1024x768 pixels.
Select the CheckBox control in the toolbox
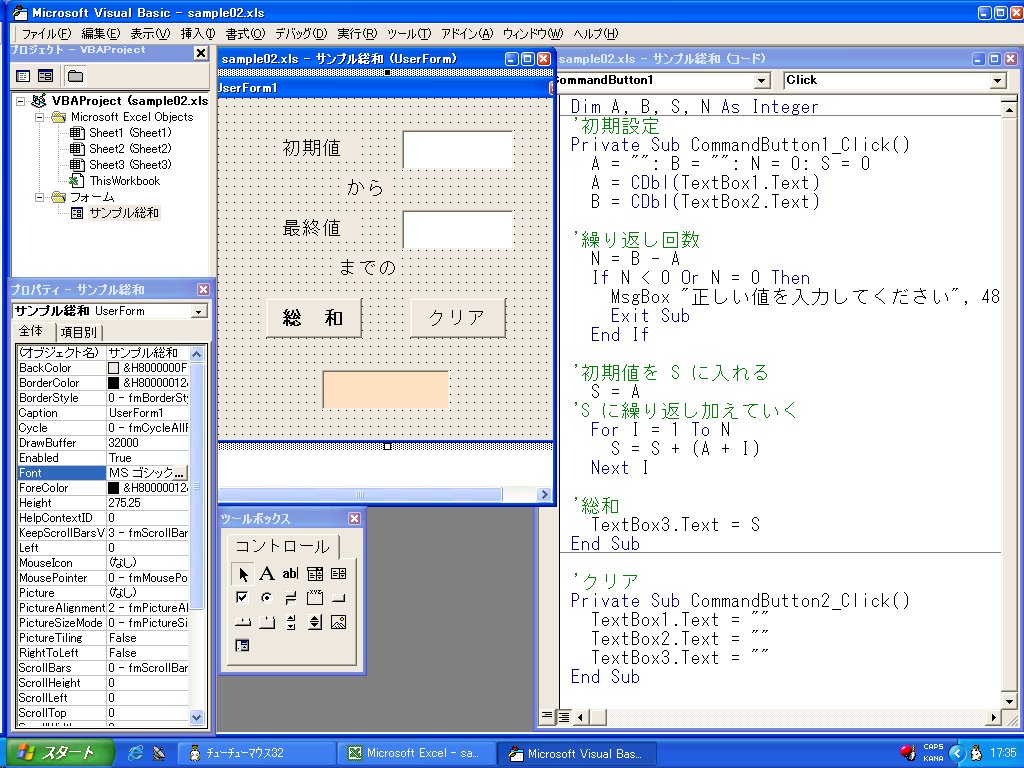(x=242, y=597)
